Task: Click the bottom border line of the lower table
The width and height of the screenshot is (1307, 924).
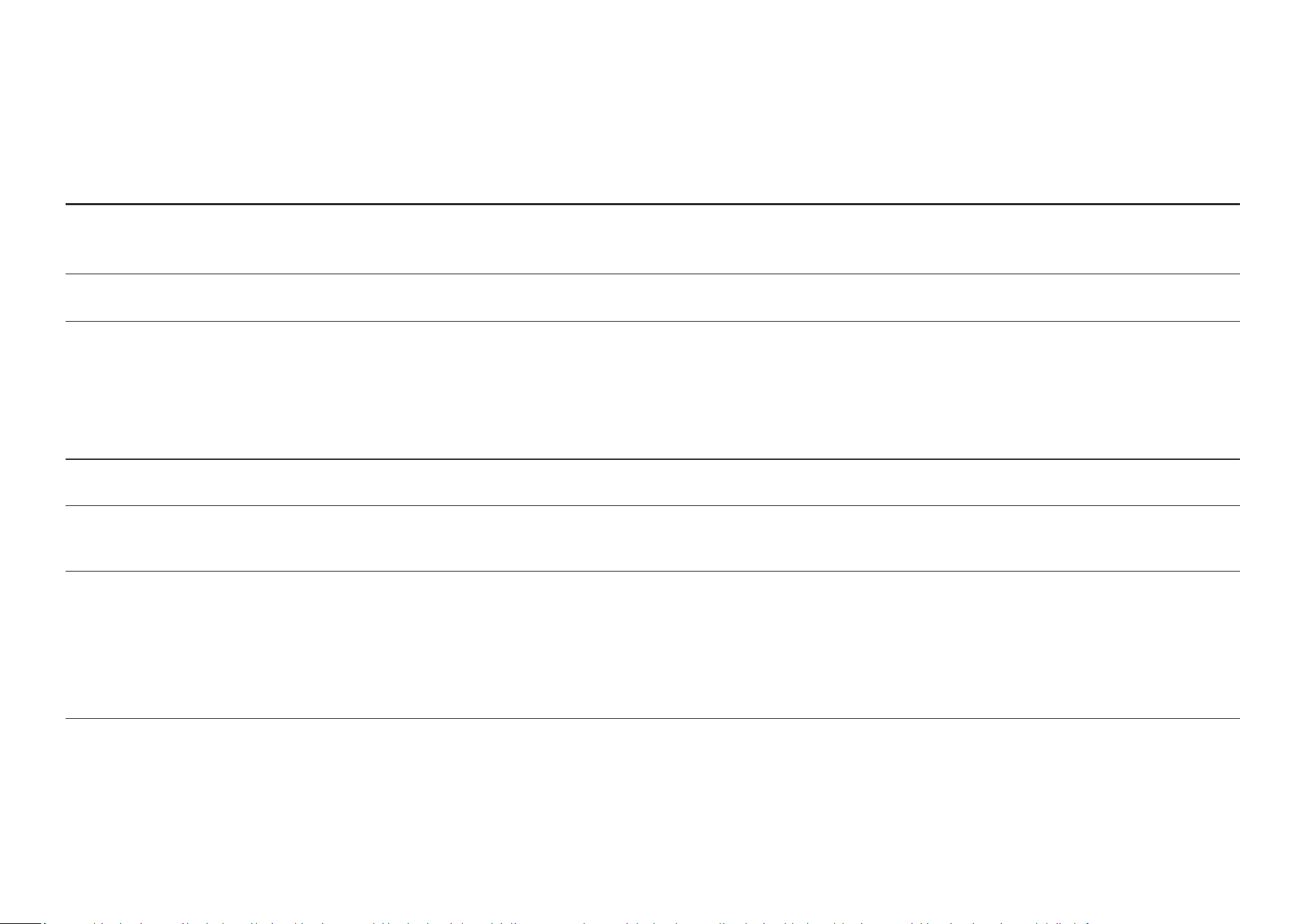Action: tap(652, 718)
